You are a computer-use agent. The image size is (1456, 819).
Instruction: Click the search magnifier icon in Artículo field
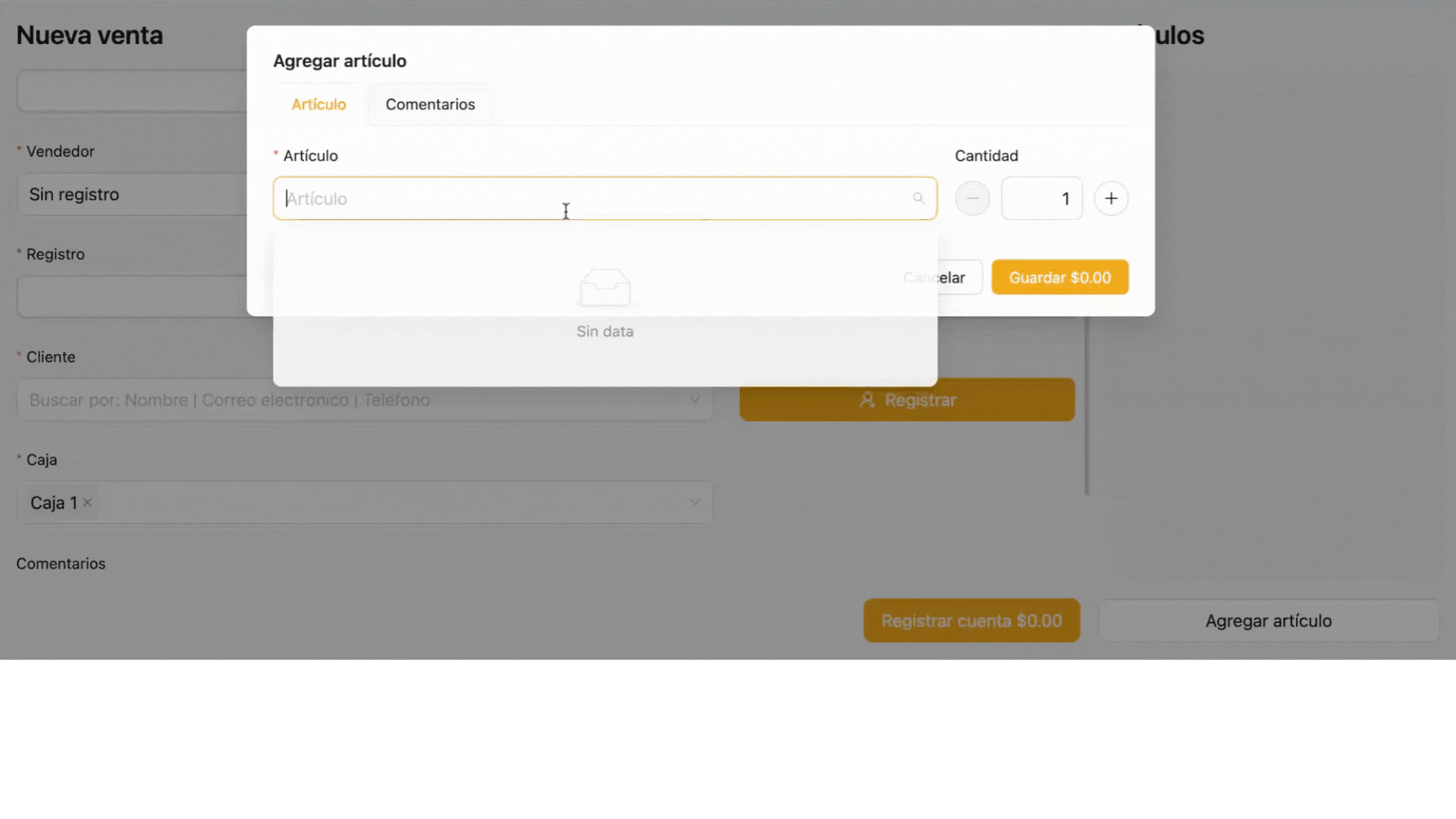click(918, 199)
